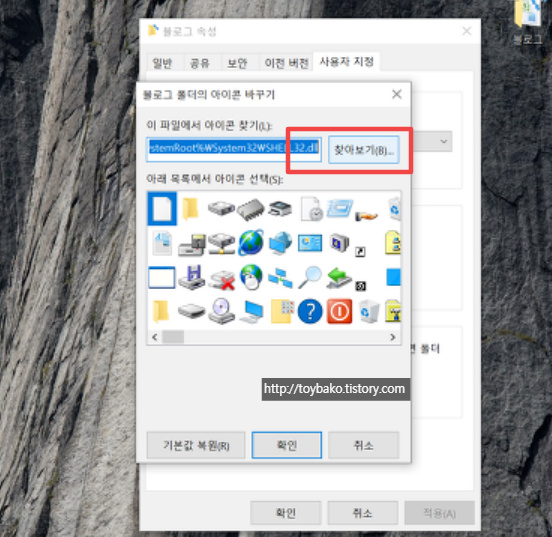Close the 블로그 속성 properties window
This screenshot has height=537, width=552.
[x=466, y=31]
